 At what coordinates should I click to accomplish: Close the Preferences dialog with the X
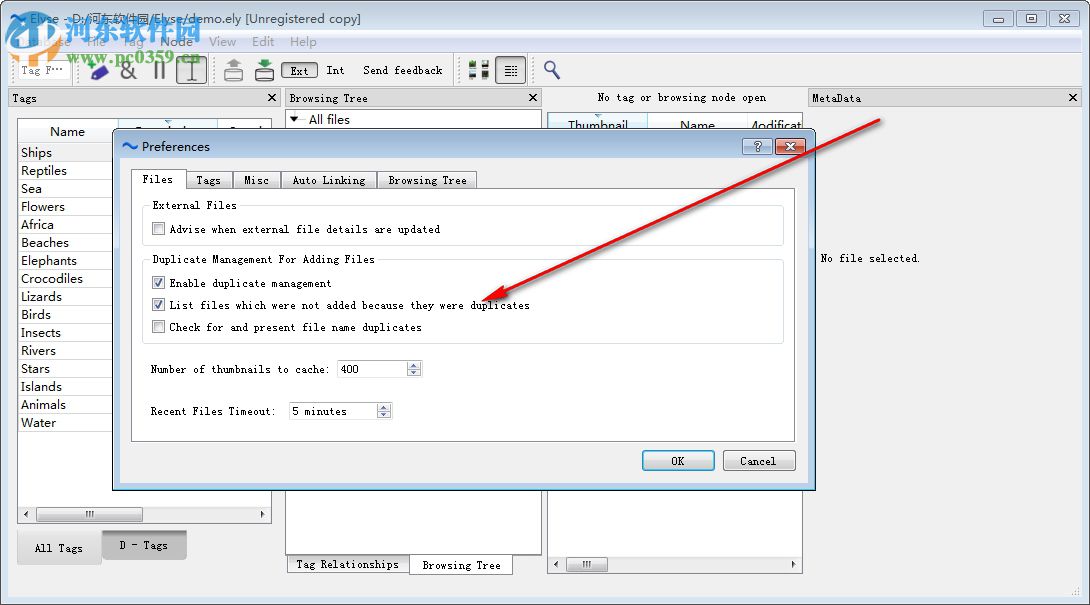tap(790, 146)
